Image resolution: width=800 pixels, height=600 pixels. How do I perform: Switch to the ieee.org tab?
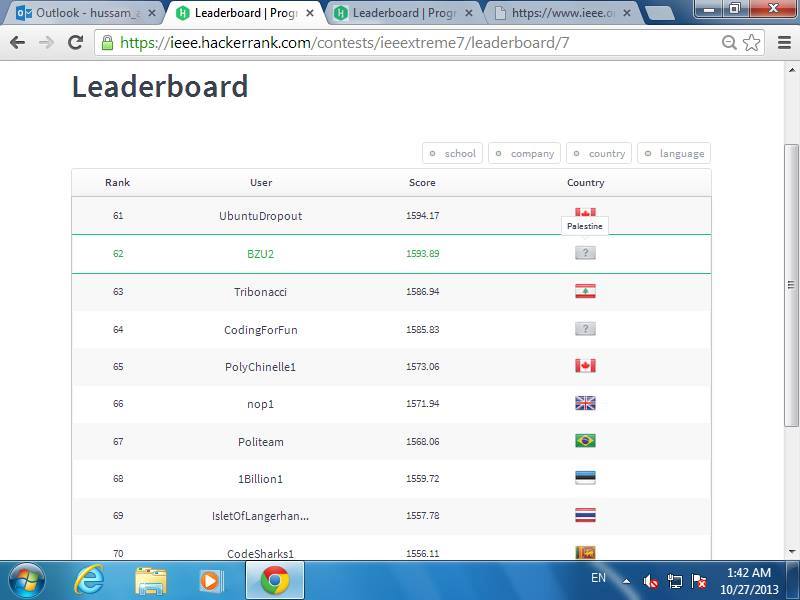click(563, 14)
